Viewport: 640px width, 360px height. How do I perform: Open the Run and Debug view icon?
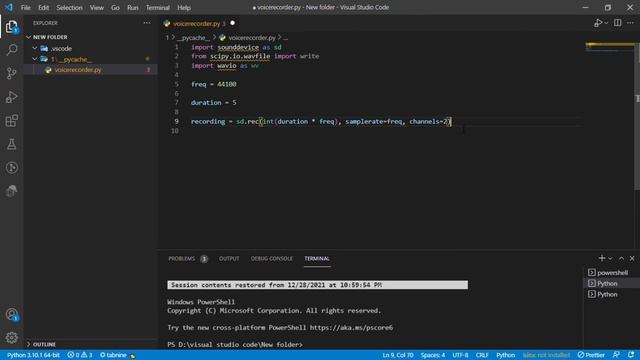coord(11,97)
